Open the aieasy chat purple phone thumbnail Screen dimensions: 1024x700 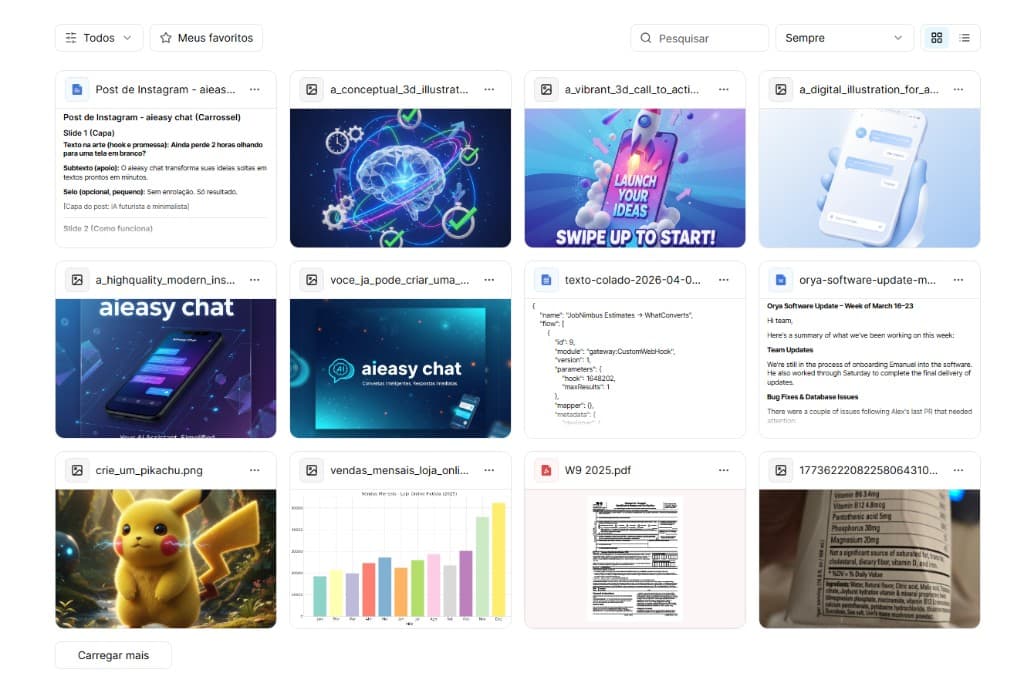(x=166, y=368)
